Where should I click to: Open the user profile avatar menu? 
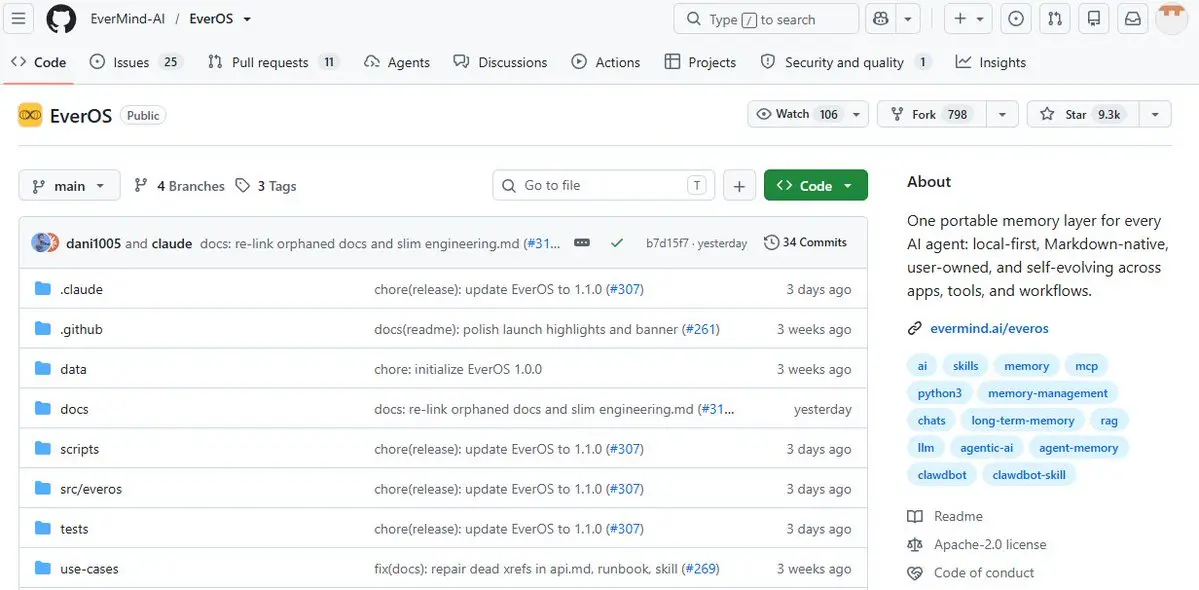point(1171,19)
